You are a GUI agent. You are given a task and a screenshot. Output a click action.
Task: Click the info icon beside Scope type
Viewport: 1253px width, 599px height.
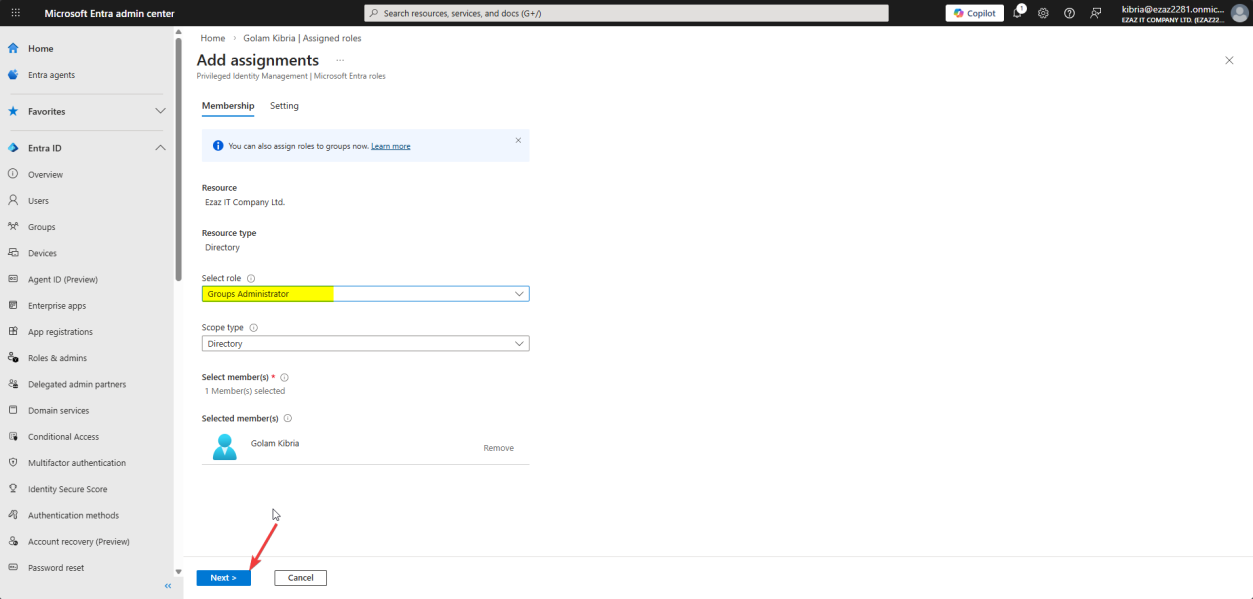tap(253, 327)
